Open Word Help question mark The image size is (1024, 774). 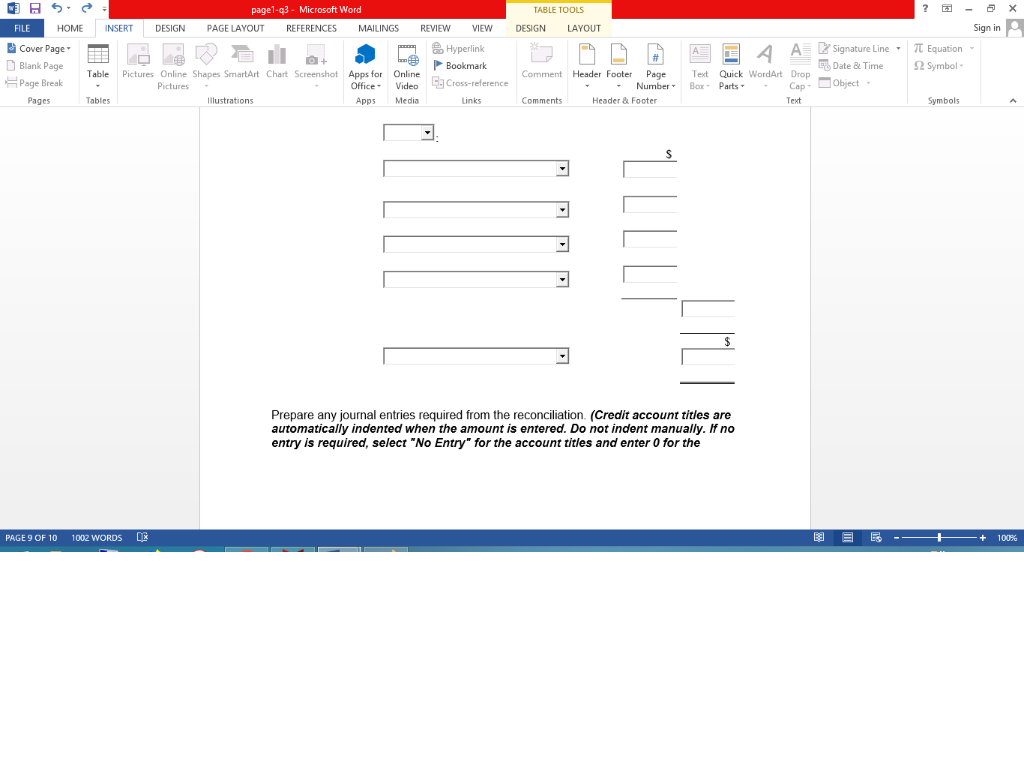pyautogui.click(x=925, y=8)
